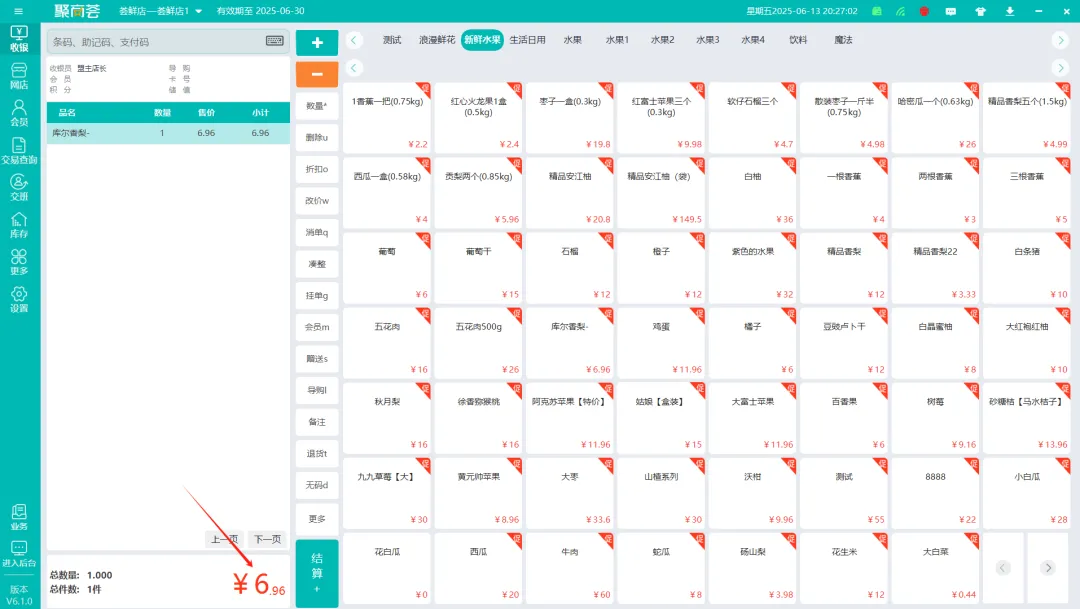Viewport: 1080px width, 609px height.
Task: Click the skin theme shirt icon
Action: [979, 11]
